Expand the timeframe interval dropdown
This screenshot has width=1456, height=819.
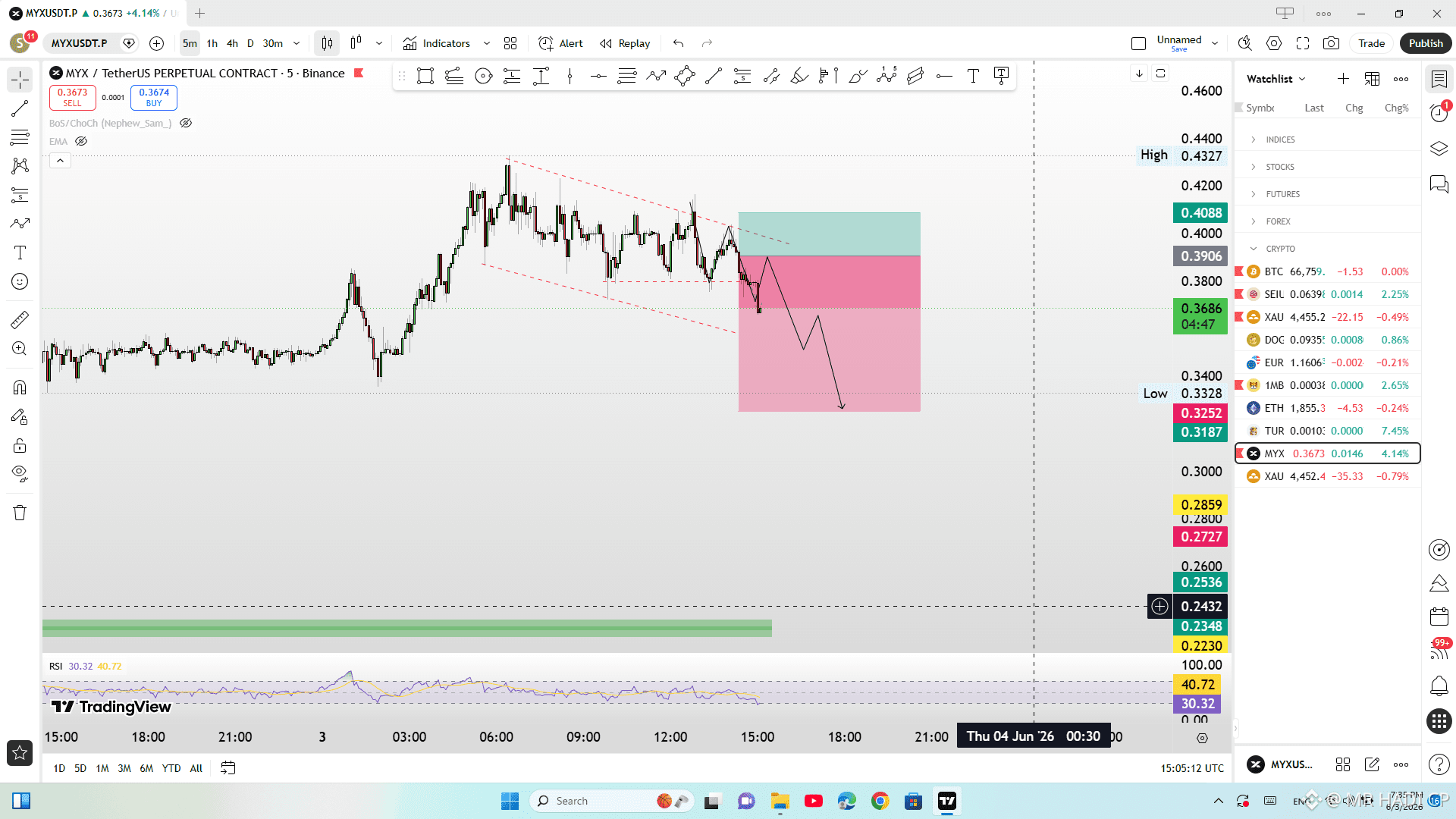coord(297,43)
